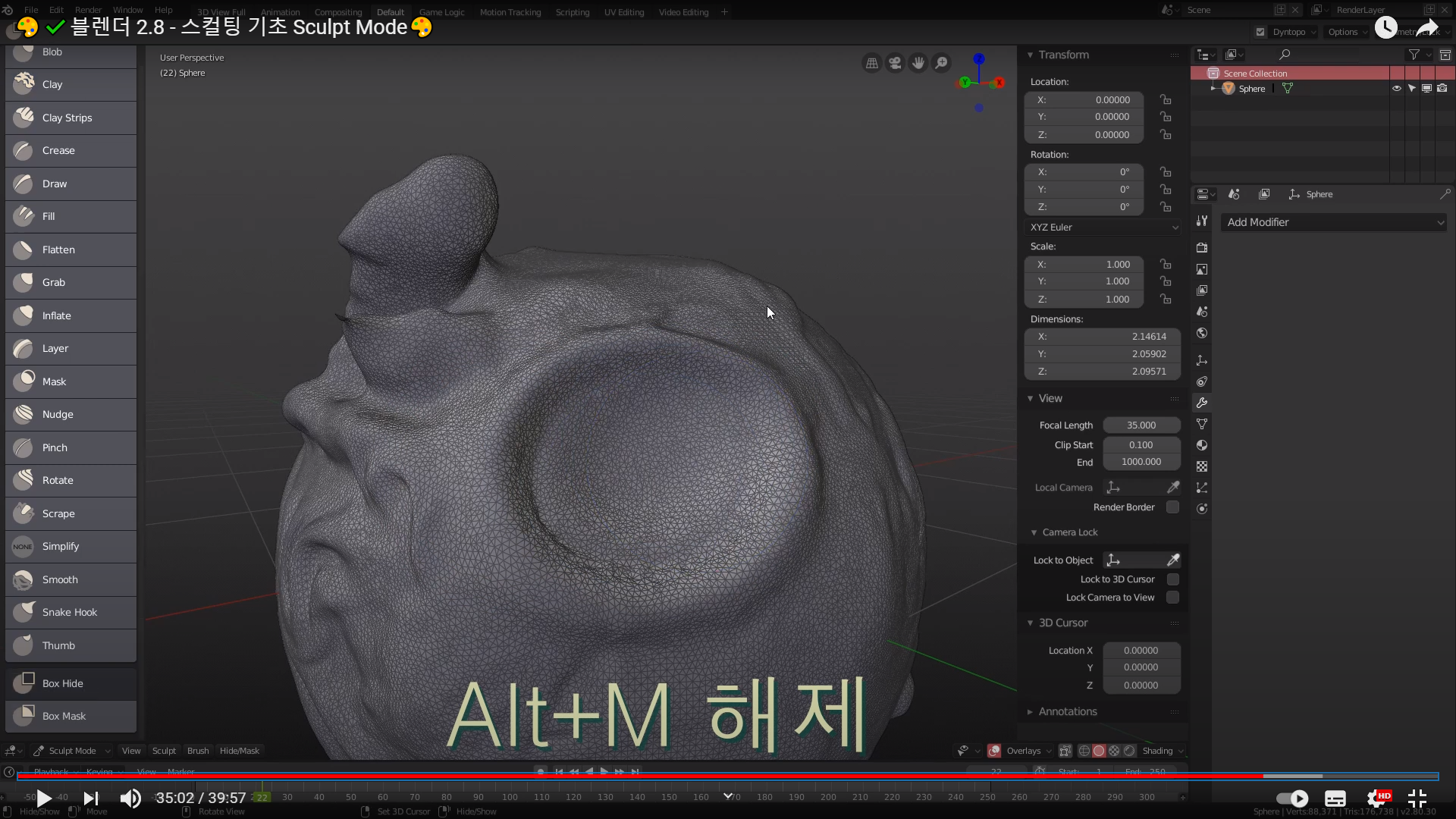Click the camera view icon in viewport

point(895,63)
